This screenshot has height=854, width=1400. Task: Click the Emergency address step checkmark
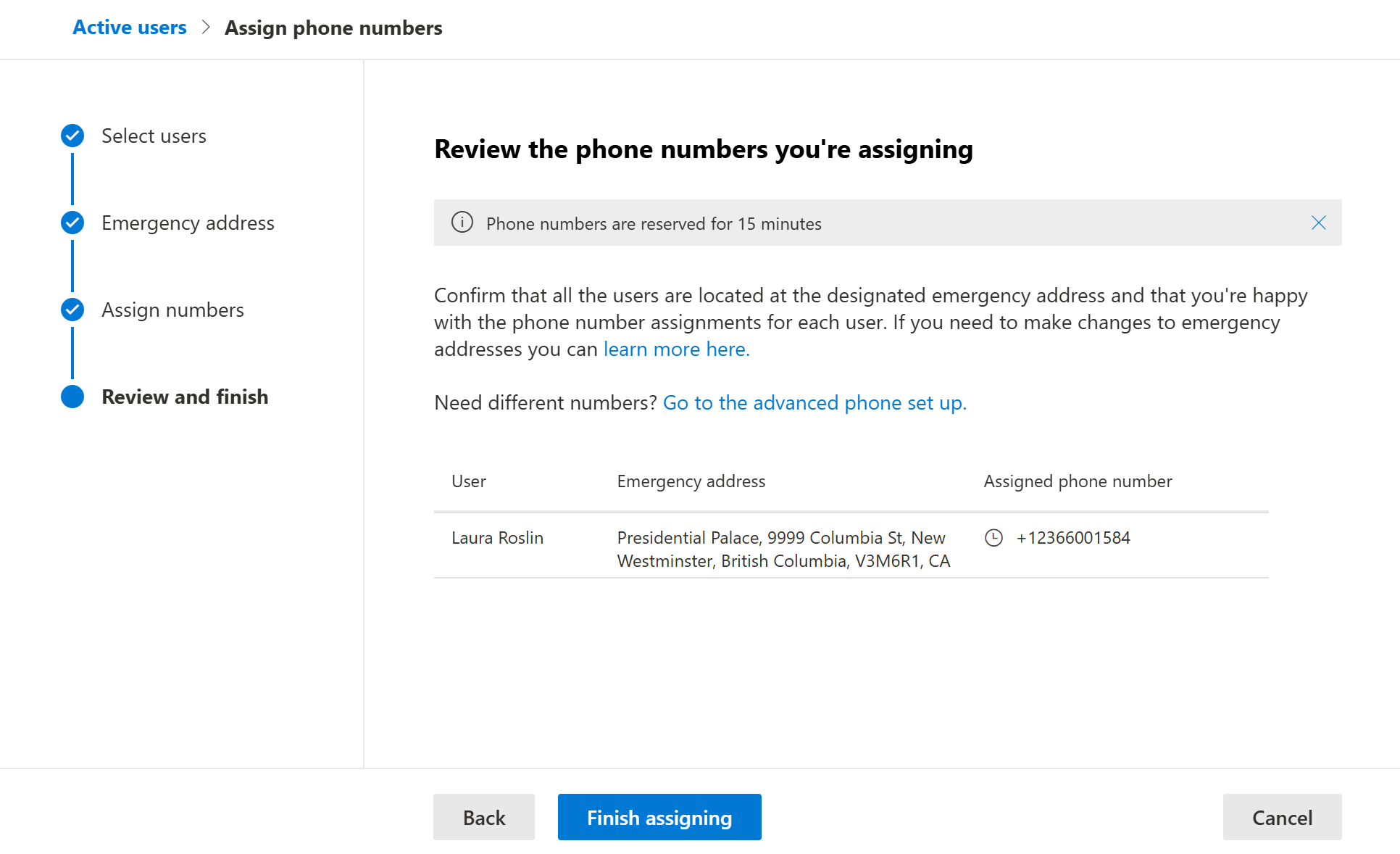72,223
